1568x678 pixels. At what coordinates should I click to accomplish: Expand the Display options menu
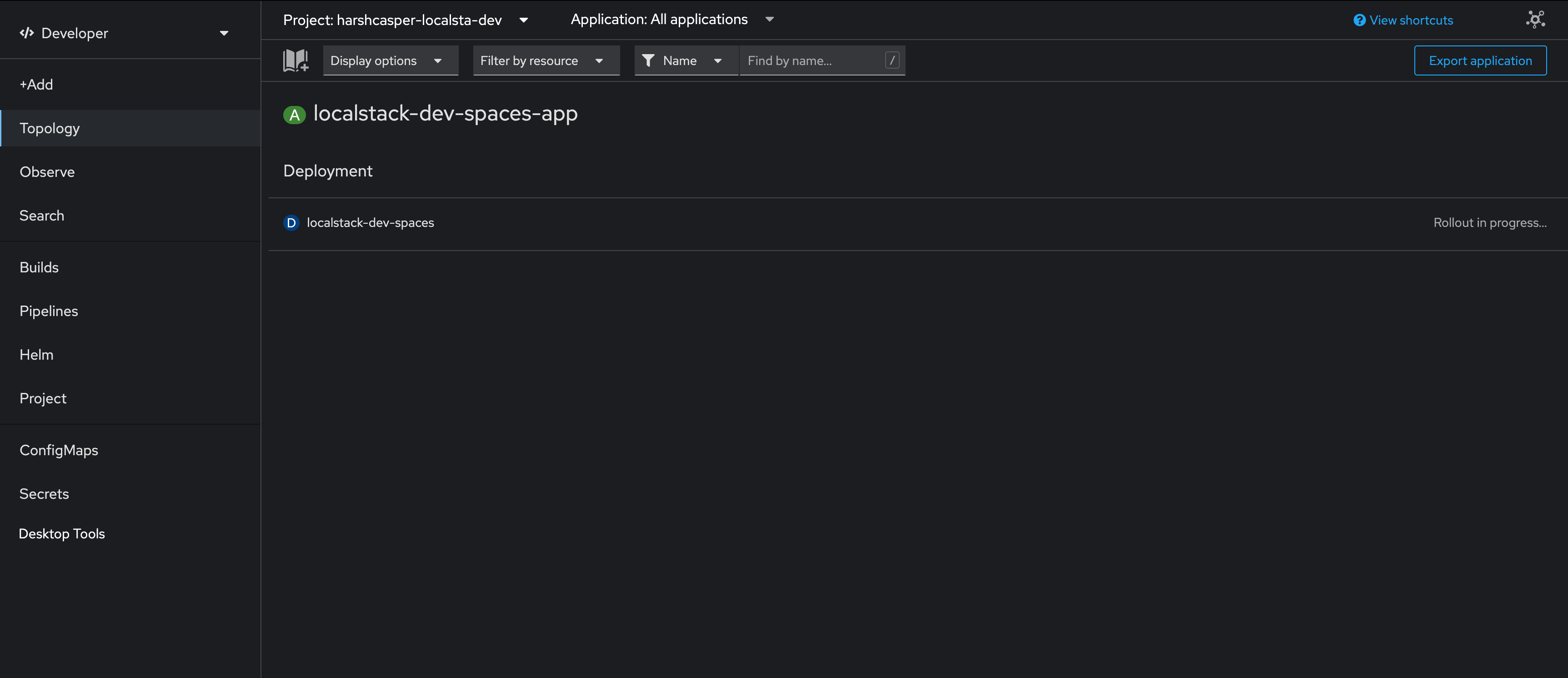tap(390, 60)
